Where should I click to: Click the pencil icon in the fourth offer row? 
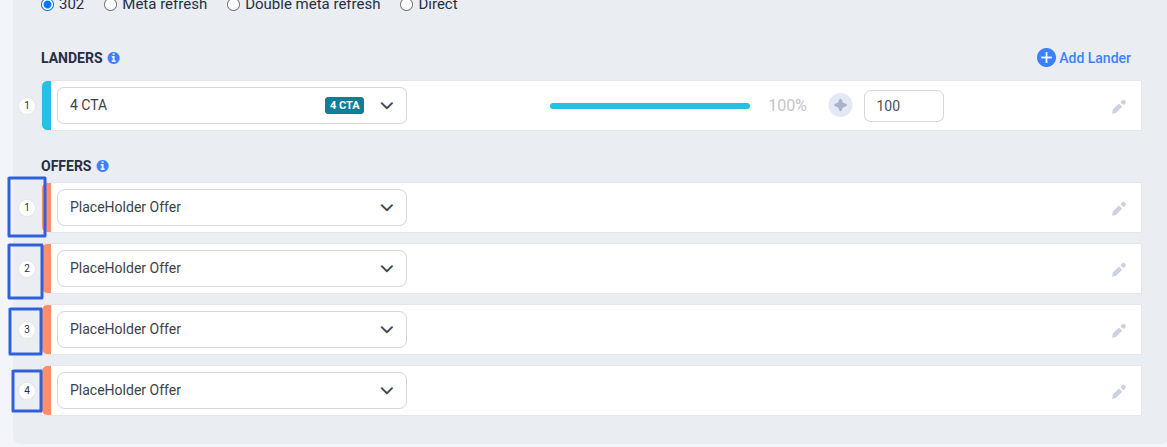[x=1119, y=391]
